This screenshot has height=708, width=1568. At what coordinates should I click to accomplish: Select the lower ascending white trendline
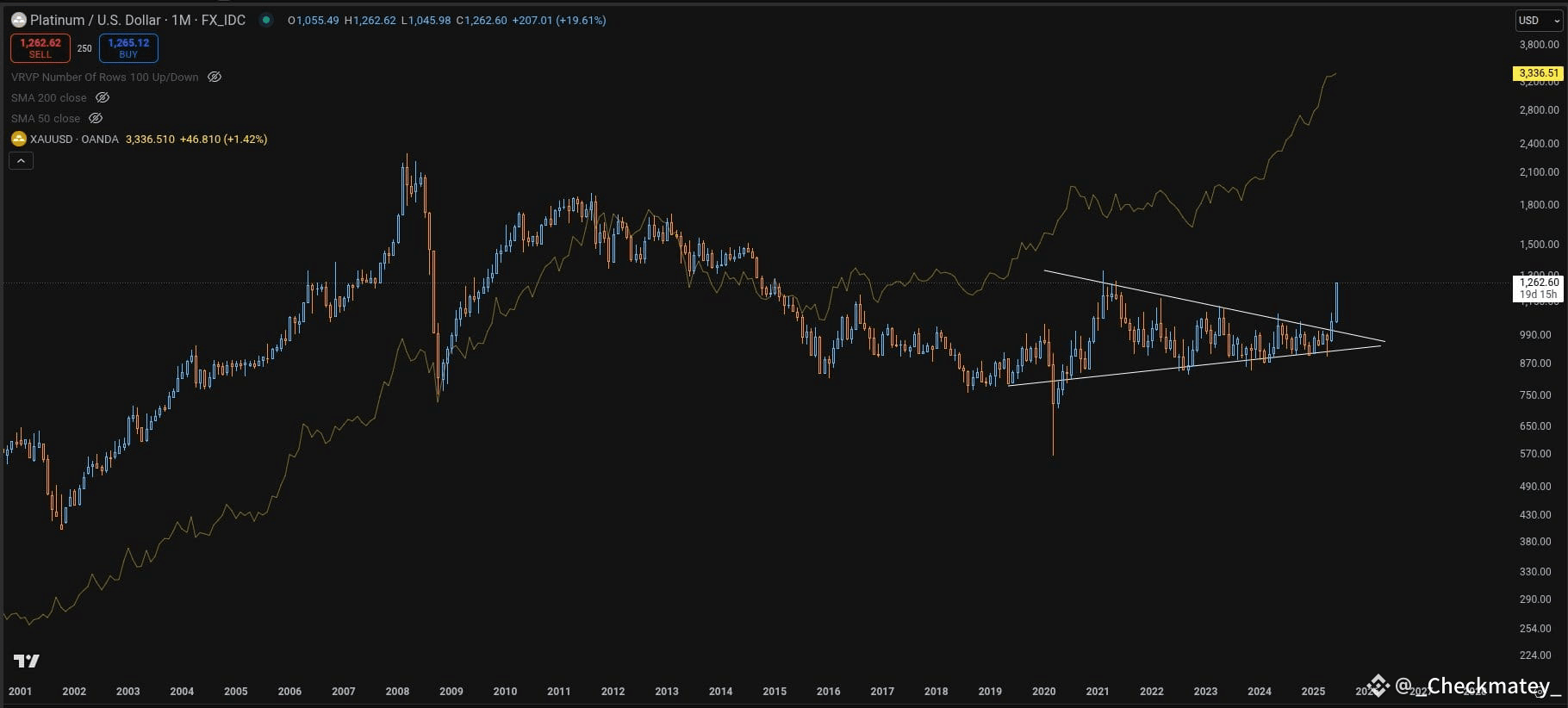click(x=1196, y=365)
